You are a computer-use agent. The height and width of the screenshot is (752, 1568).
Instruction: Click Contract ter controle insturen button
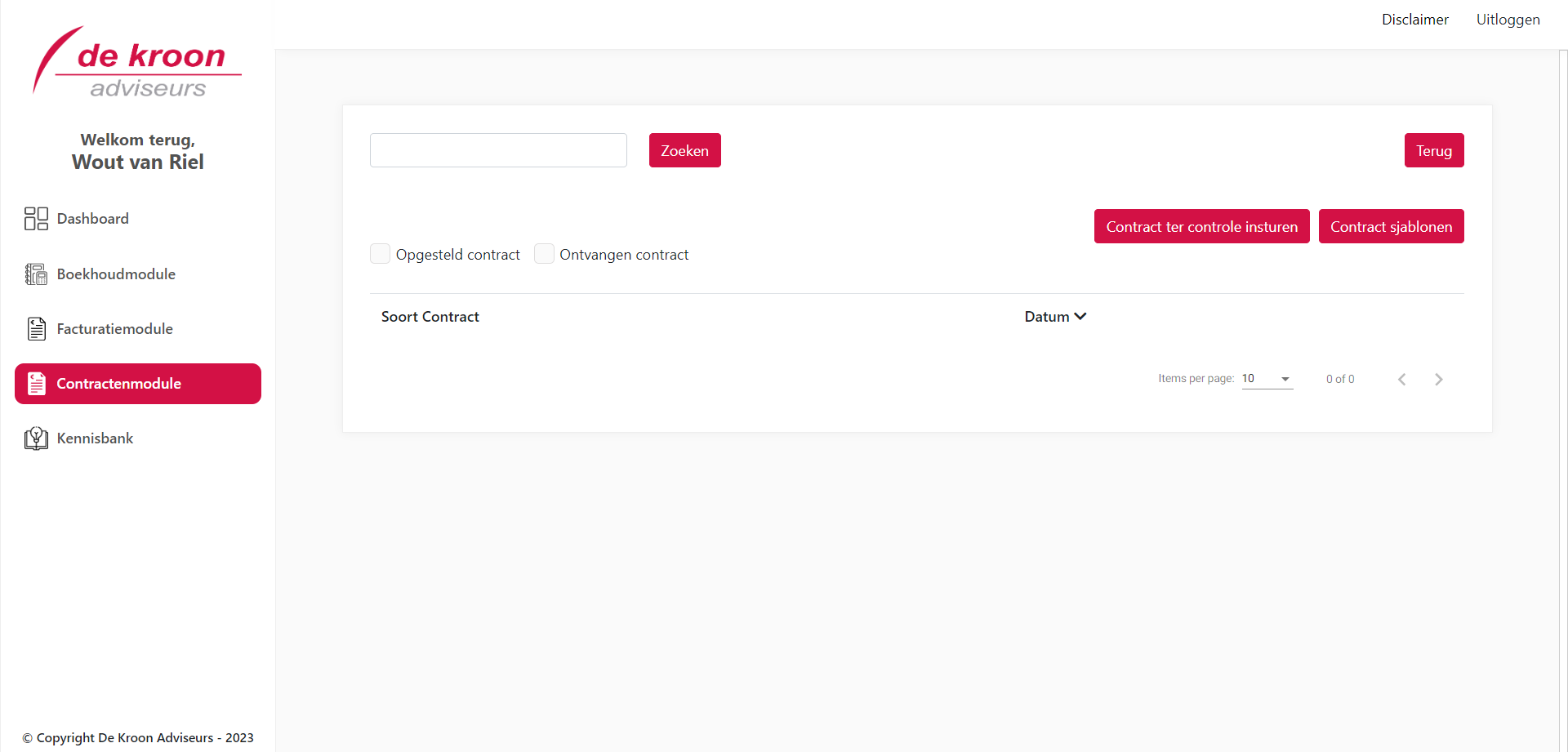1201,227
